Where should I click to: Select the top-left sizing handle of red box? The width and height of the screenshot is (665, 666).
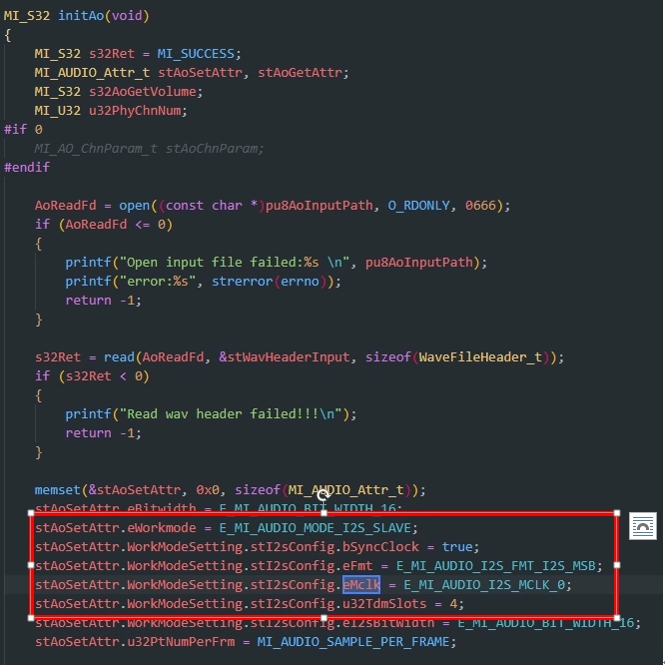[31, 513]
